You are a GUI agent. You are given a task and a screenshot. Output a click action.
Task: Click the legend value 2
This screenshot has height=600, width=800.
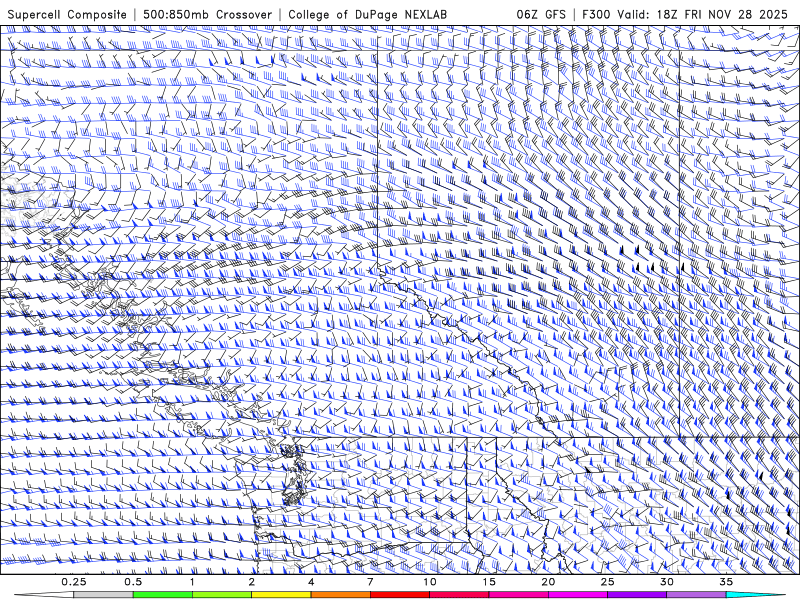pyautogui.click(x=252, y=582)
